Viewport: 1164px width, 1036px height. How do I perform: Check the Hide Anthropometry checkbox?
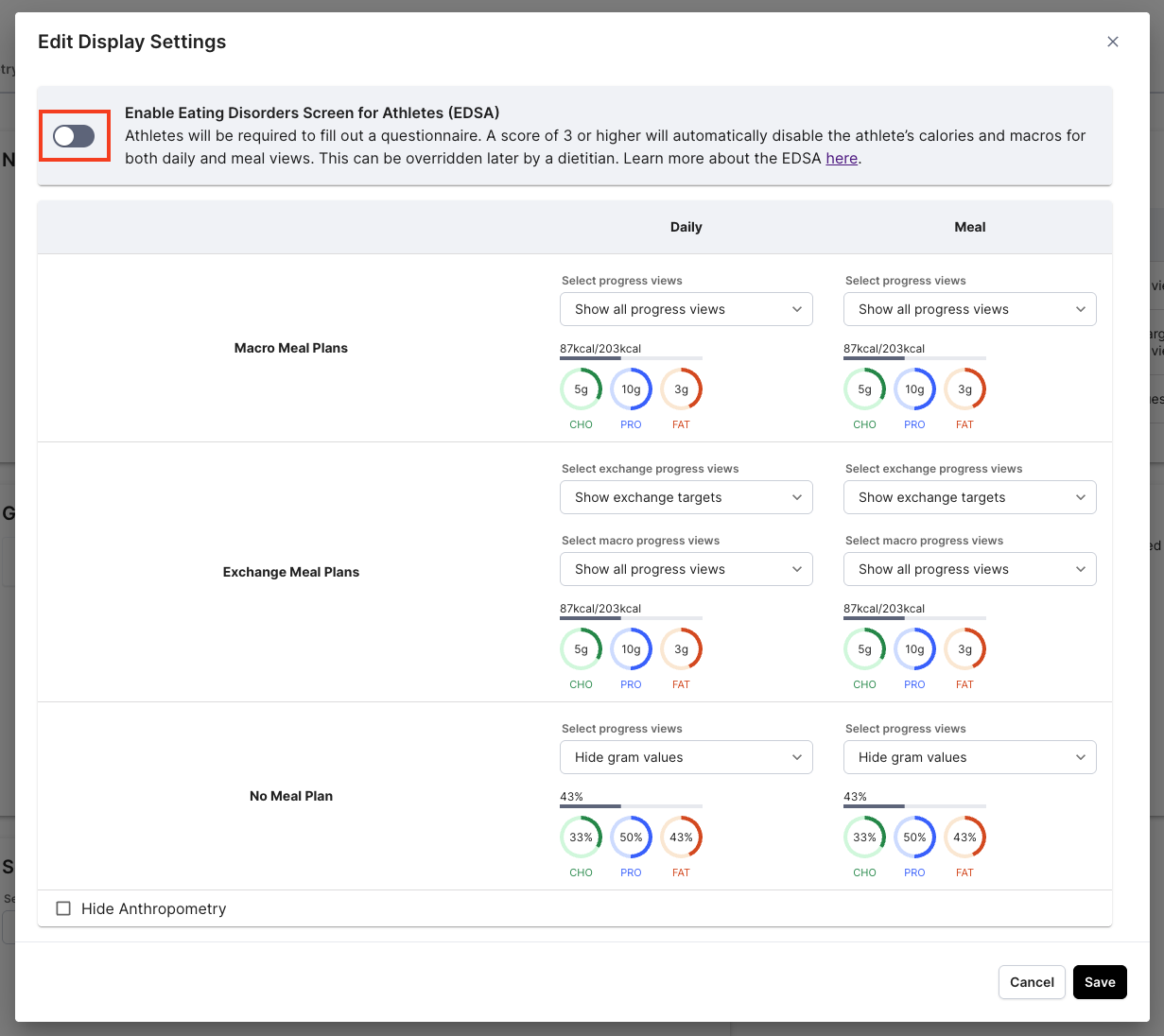(x=63, y=908)
